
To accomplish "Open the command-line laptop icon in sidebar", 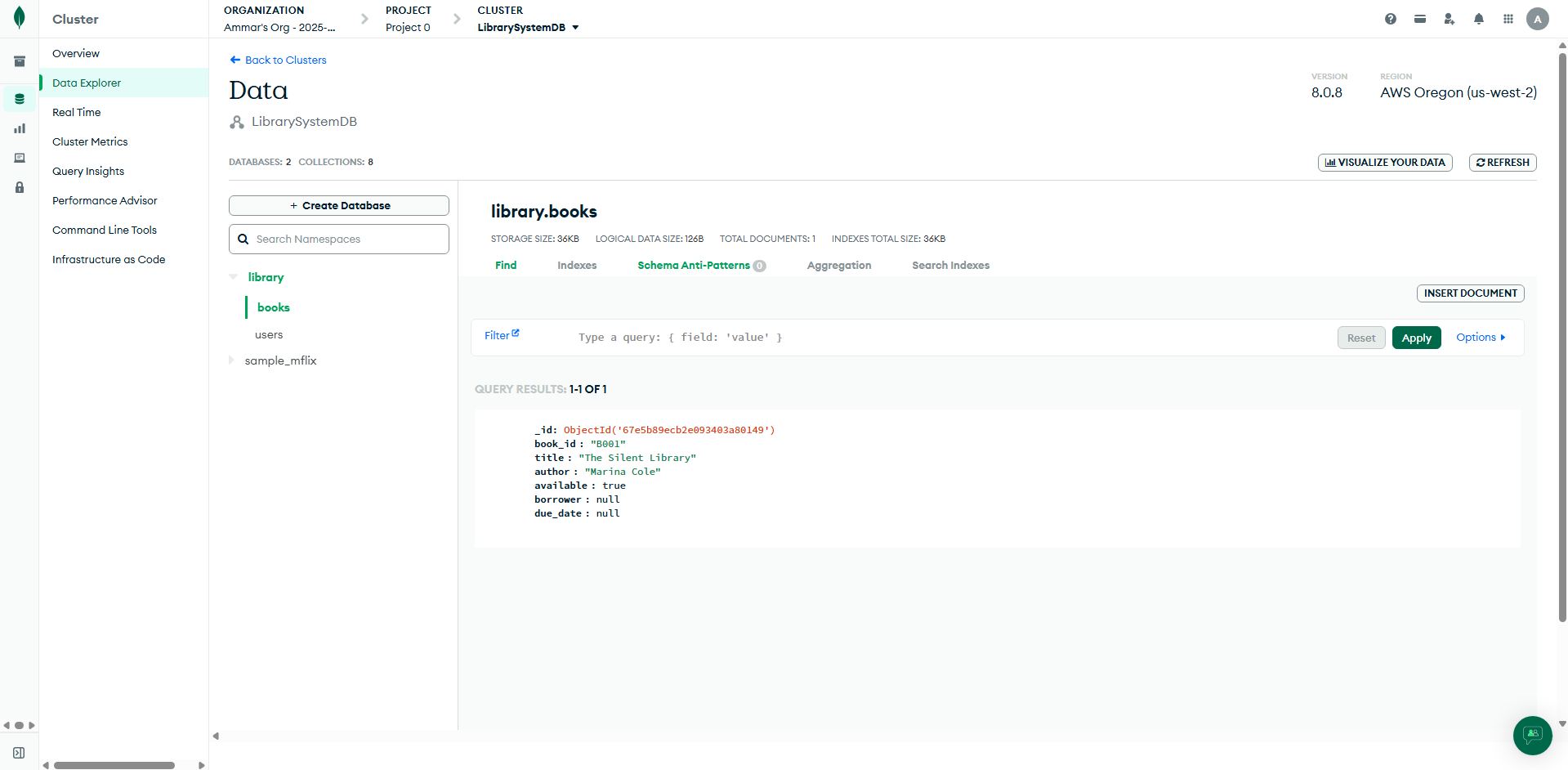I will point(19,158).
